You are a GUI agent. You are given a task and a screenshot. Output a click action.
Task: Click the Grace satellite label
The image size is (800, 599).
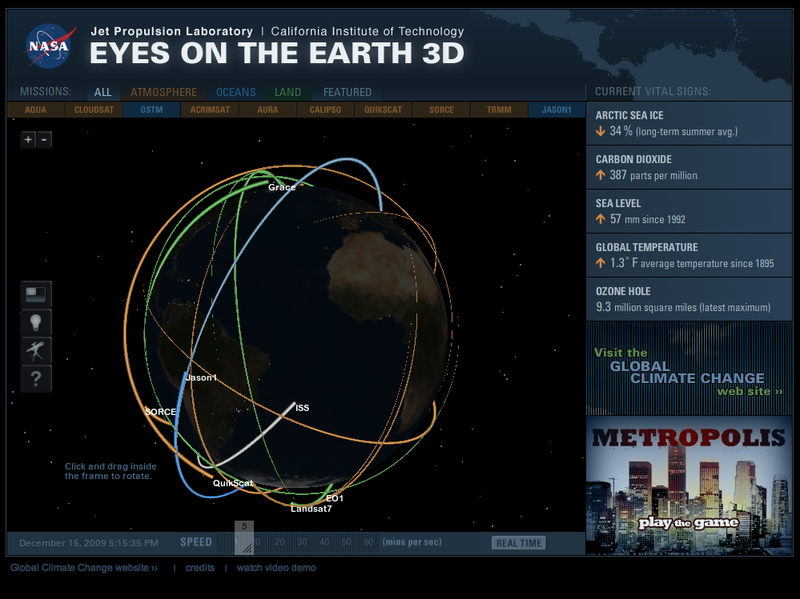pos(282,187)
